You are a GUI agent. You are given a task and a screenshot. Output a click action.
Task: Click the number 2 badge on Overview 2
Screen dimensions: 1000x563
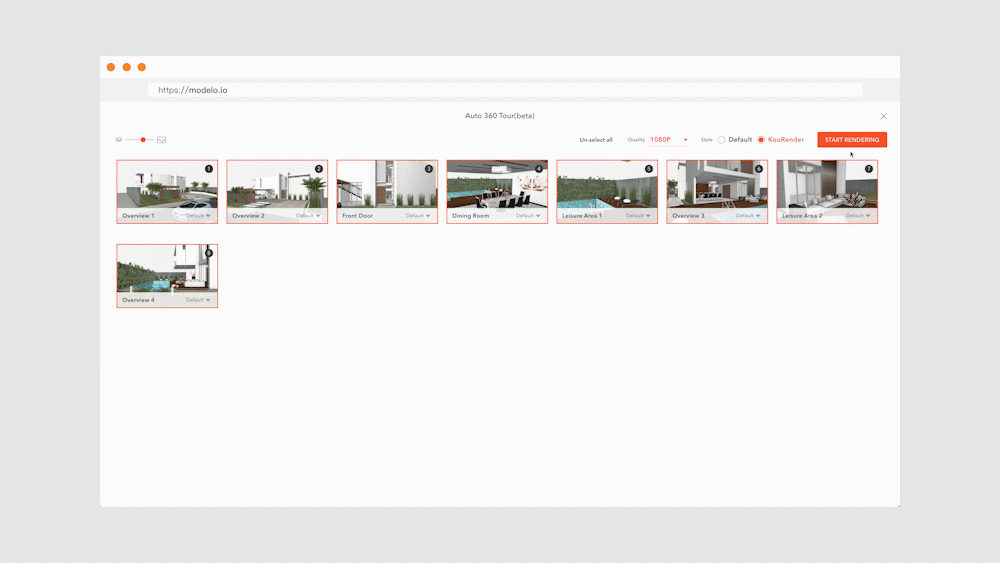point(319,169)
